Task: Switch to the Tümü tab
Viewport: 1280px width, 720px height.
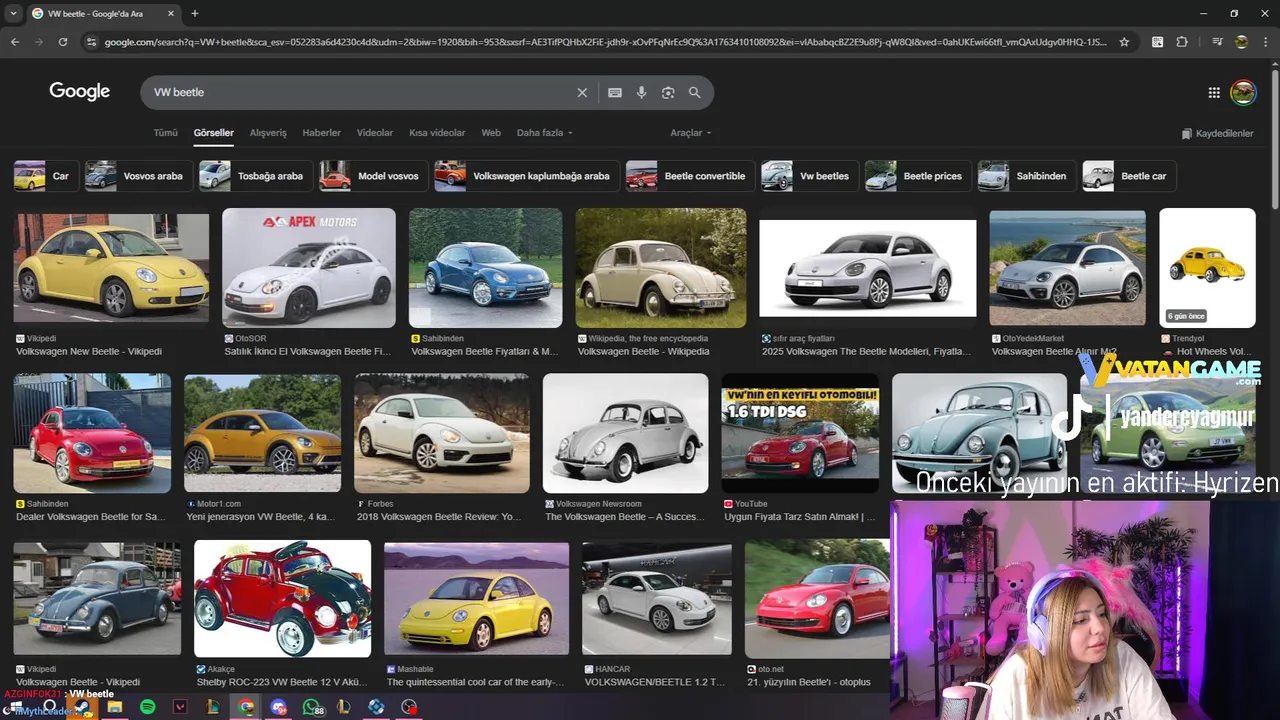Action: [165, 133]
